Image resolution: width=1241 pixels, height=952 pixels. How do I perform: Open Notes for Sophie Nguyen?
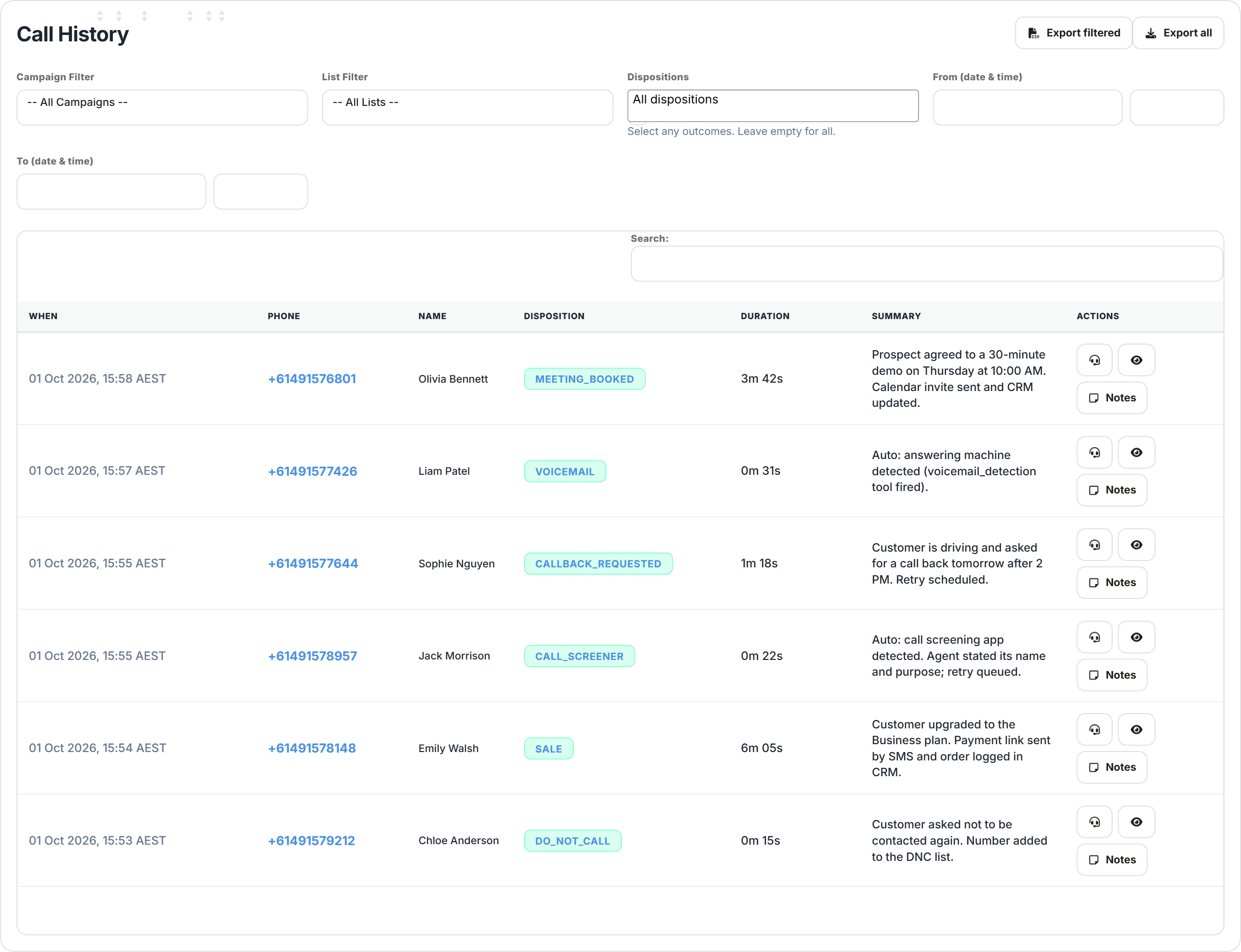1112,583
